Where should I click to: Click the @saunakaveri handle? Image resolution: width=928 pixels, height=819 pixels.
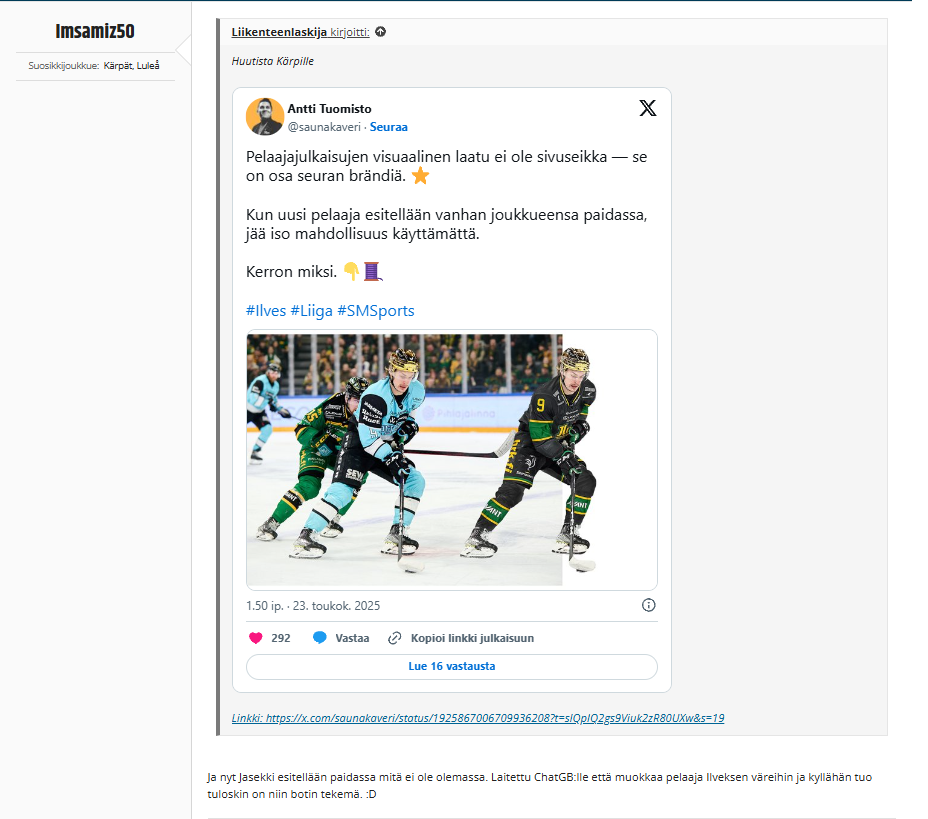pyautogui.click(x=324, y=127)
